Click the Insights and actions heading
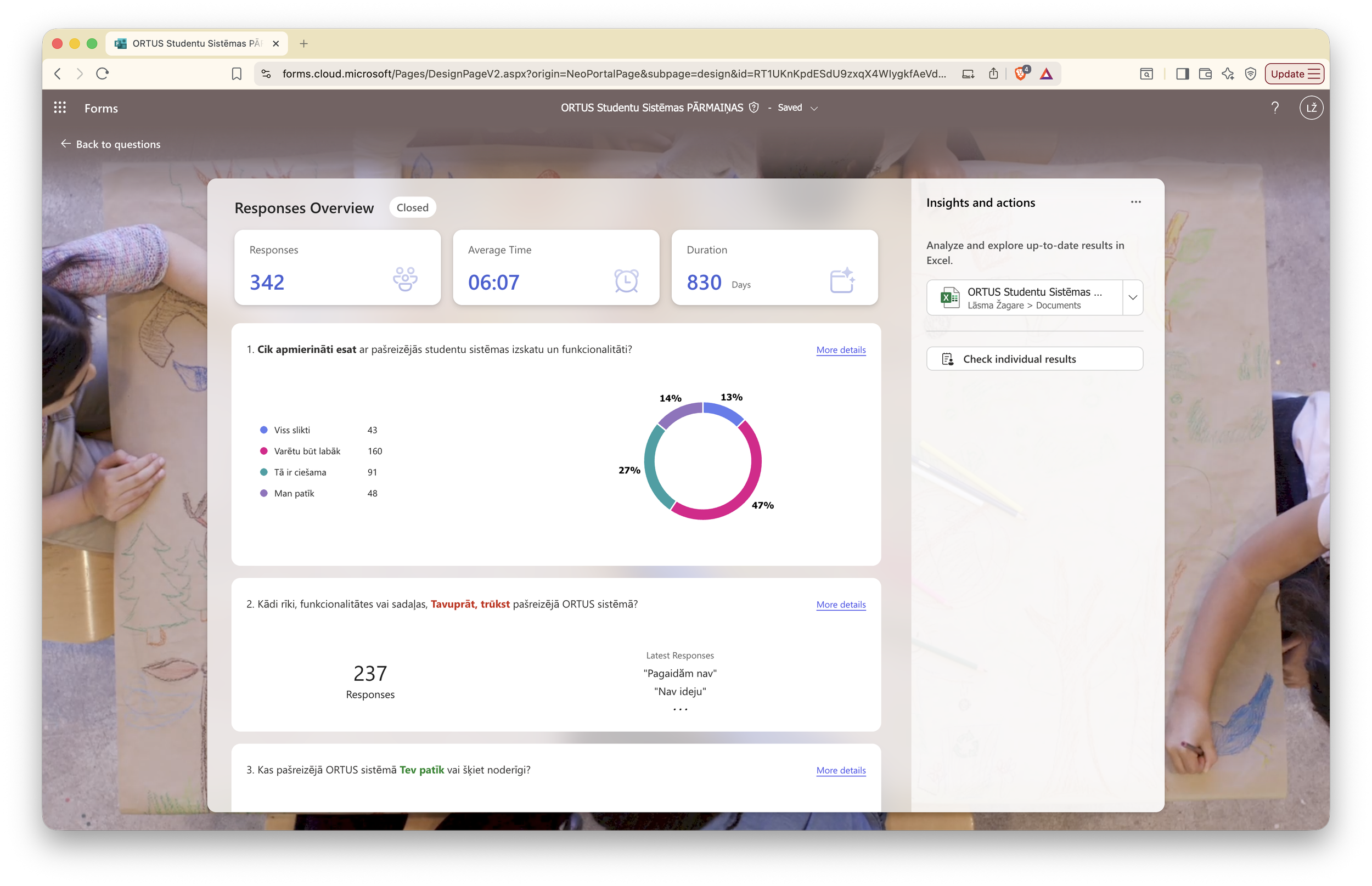This screenshot has height=886, width=1372. pyautogui.click(x=980, y=202)
